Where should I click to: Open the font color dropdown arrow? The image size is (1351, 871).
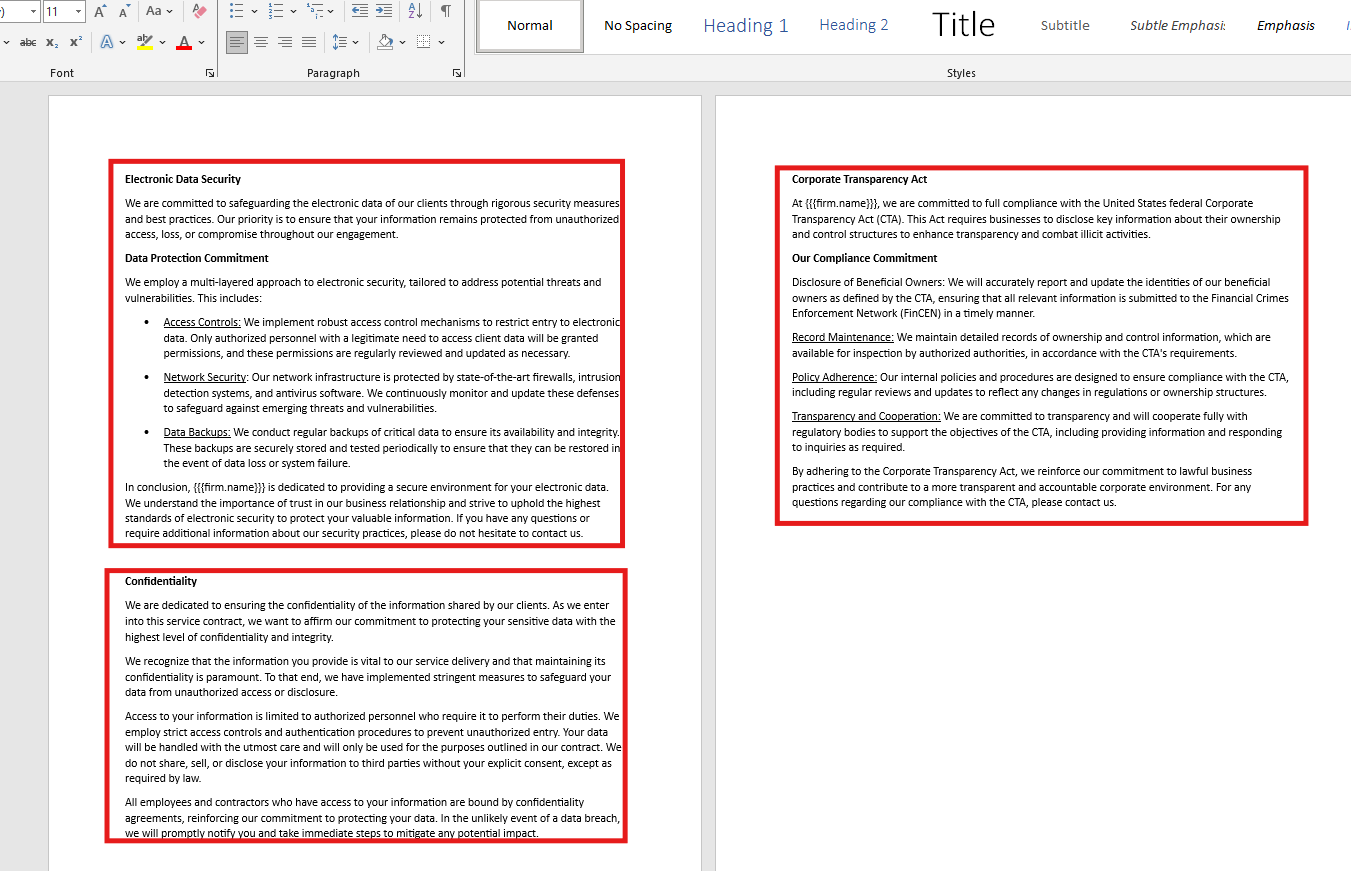click(201, 42)
